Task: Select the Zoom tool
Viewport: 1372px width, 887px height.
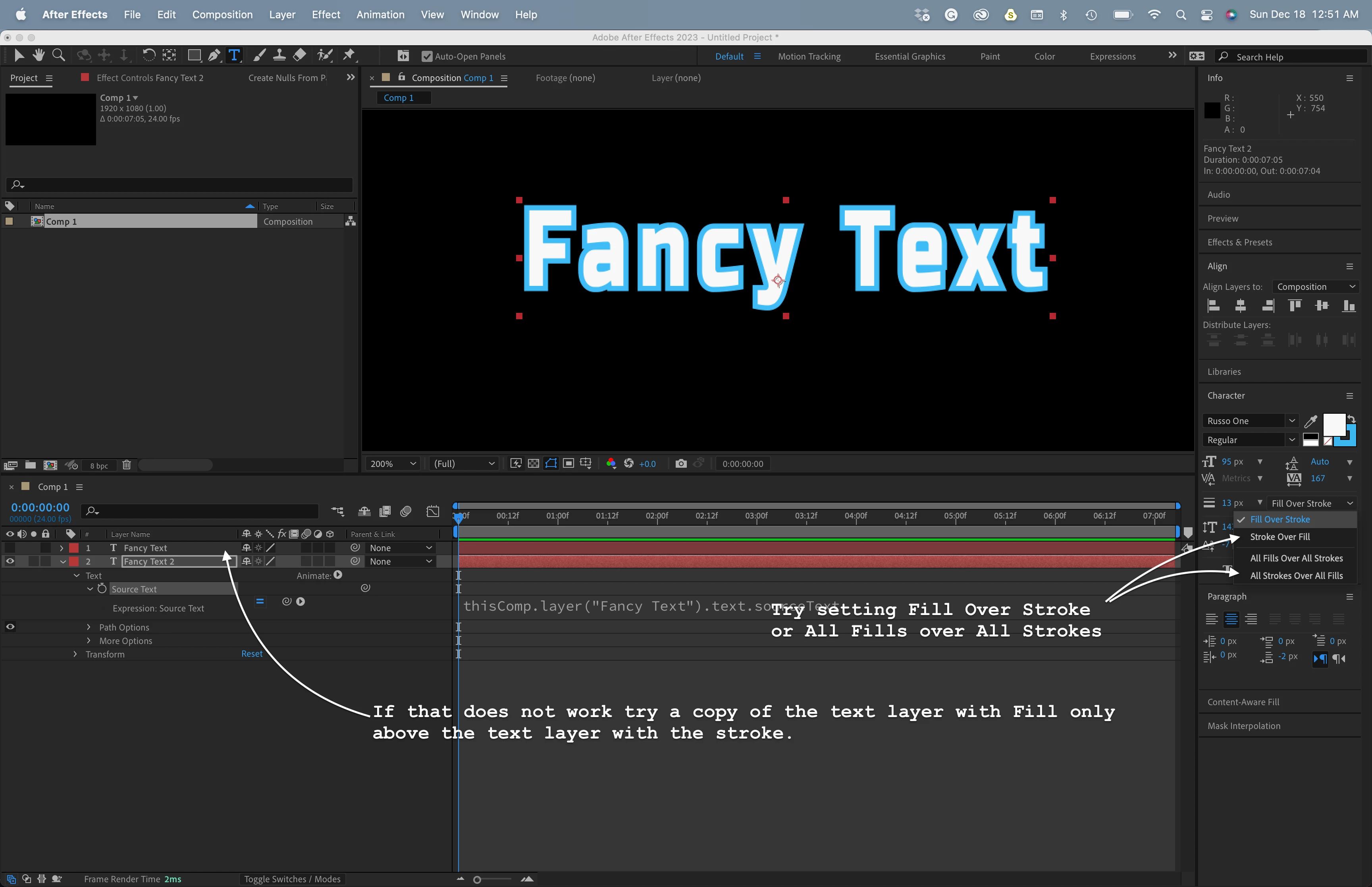Action: [x=58, y=55]
